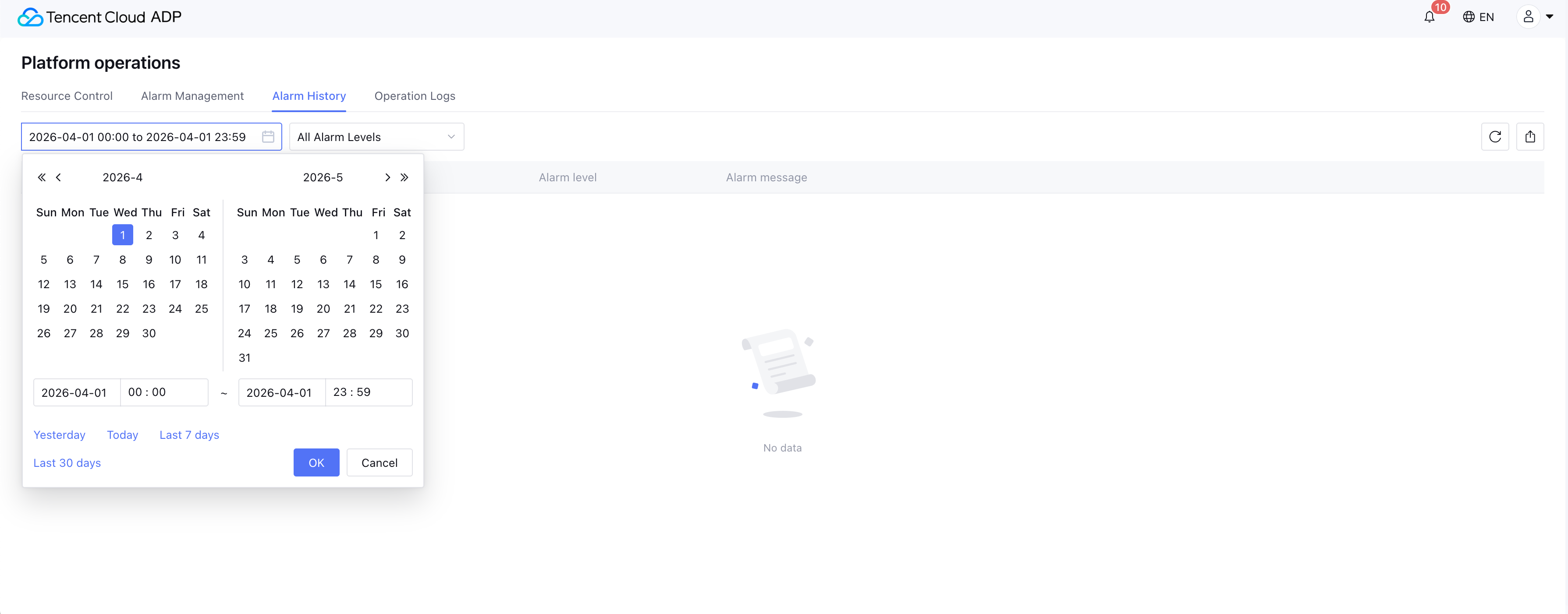Click the refresh alarm list icon
Viewport: 1568px width, 614px height.
coord(1494,137)
